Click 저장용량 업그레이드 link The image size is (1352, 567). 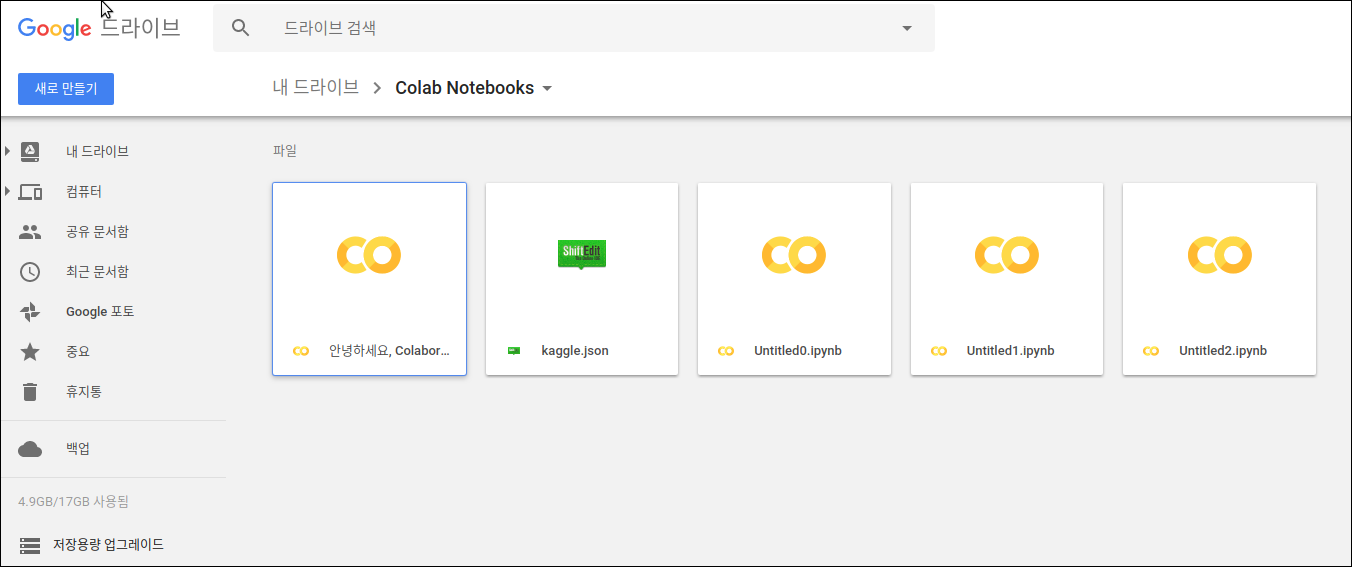coord(108,545)
